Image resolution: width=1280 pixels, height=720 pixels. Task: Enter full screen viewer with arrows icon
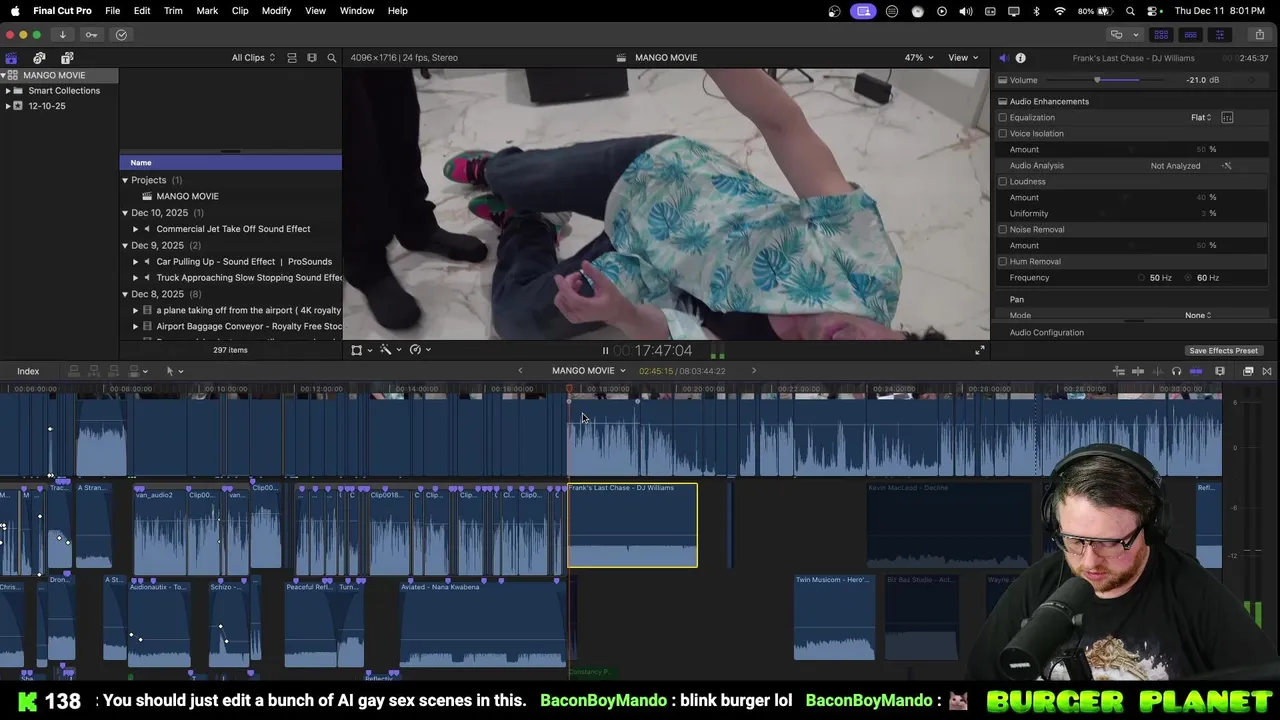[980, 350]
